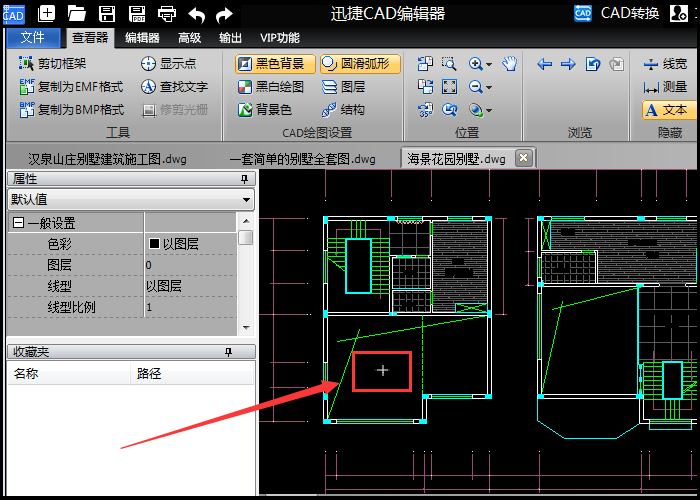The image size is (700, 500).
Task: Open the CAD转换 converter
Action: (x=617, y=13)
